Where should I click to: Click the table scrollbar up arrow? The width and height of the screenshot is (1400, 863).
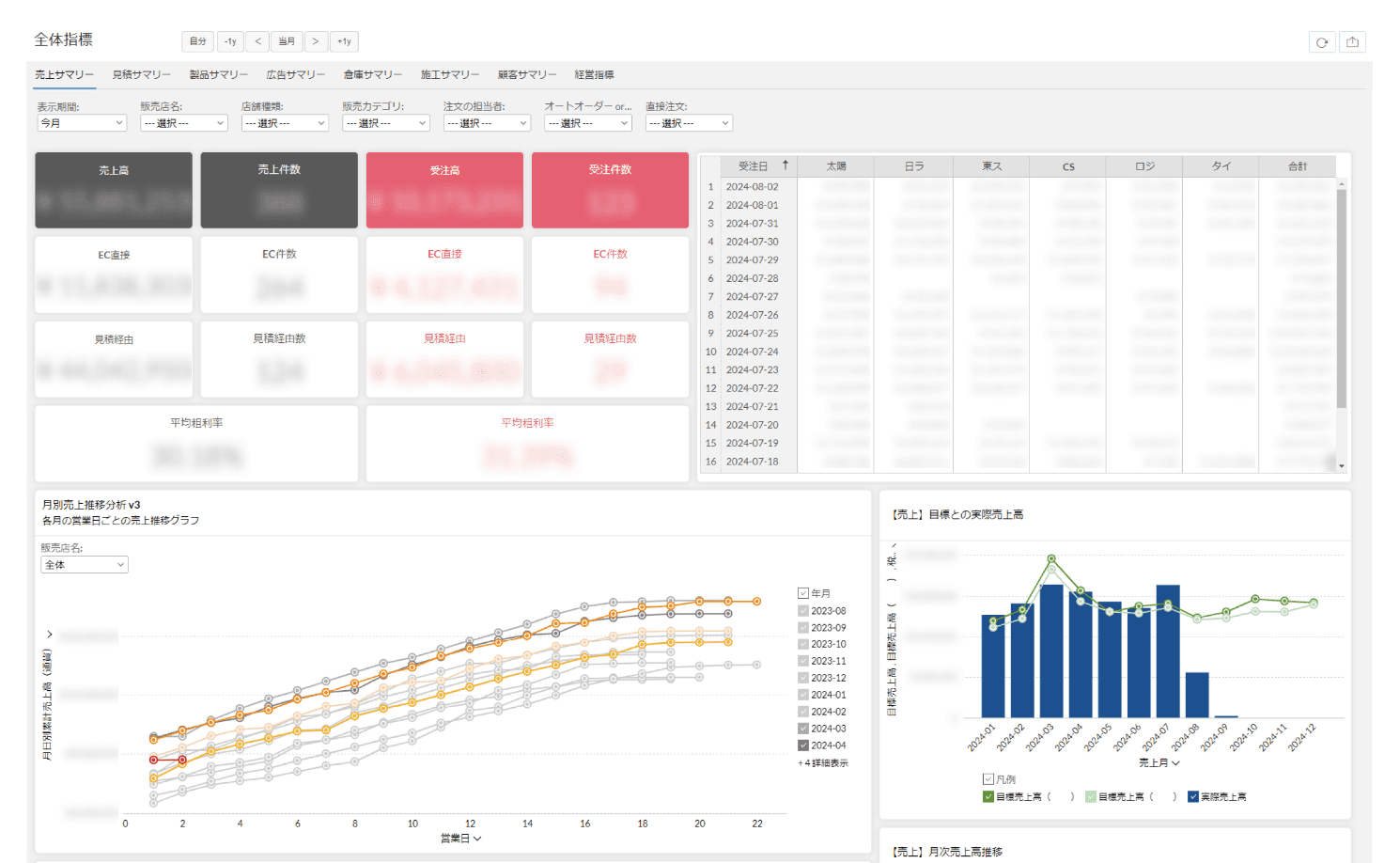pos(1342,184)
